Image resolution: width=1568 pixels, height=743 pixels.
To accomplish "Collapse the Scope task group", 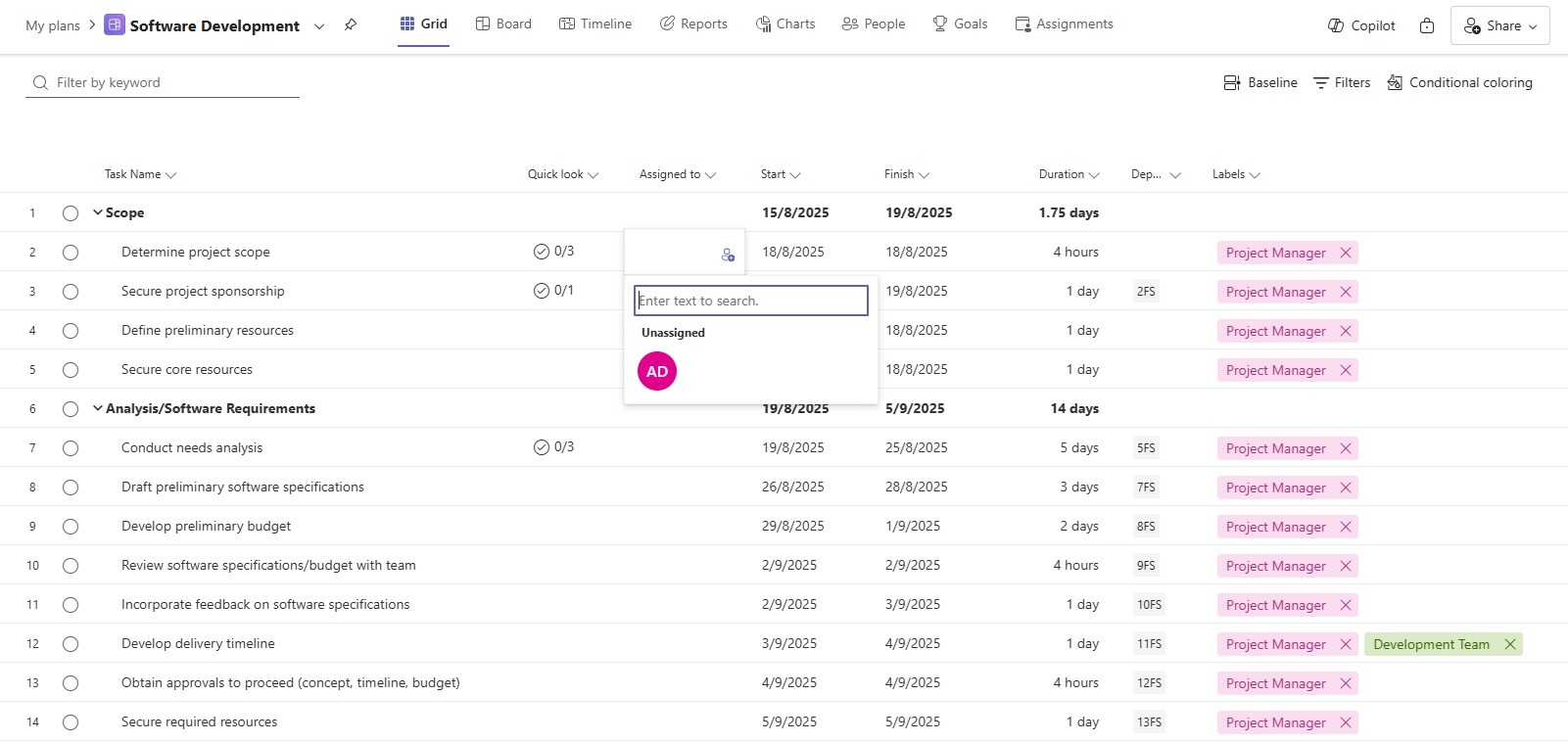I will [97, 212].
